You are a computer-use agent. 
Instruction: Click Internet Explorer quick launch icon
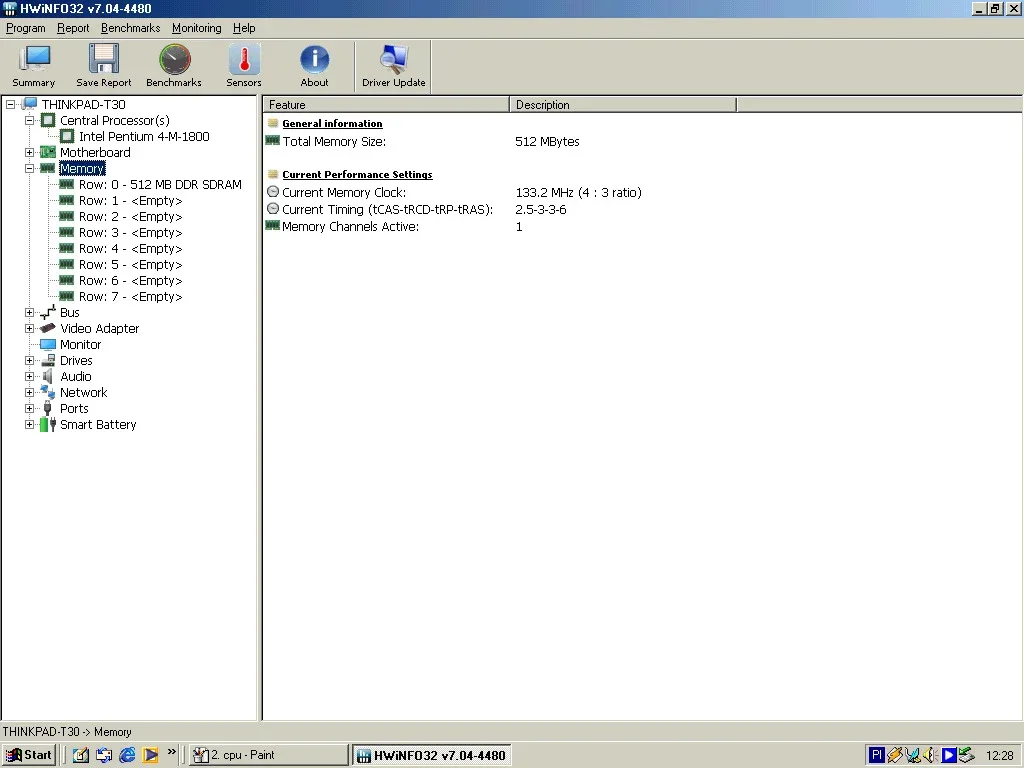(x=127, y=755)
